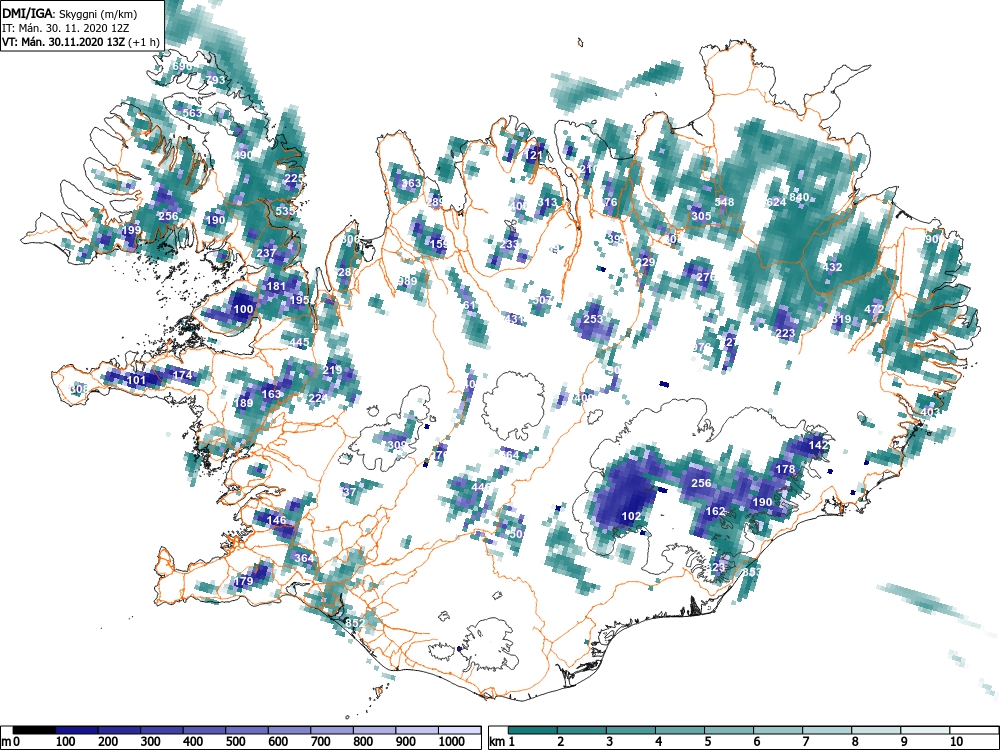Click the map value '223' in the east
This screenshot has width=1000, height=750.
point(785,333)
